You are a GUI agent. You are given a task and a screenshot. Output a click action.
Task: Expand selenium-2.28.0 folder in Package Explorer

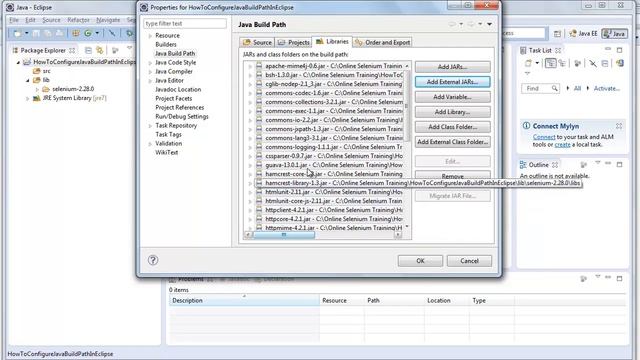pos(37,89)
